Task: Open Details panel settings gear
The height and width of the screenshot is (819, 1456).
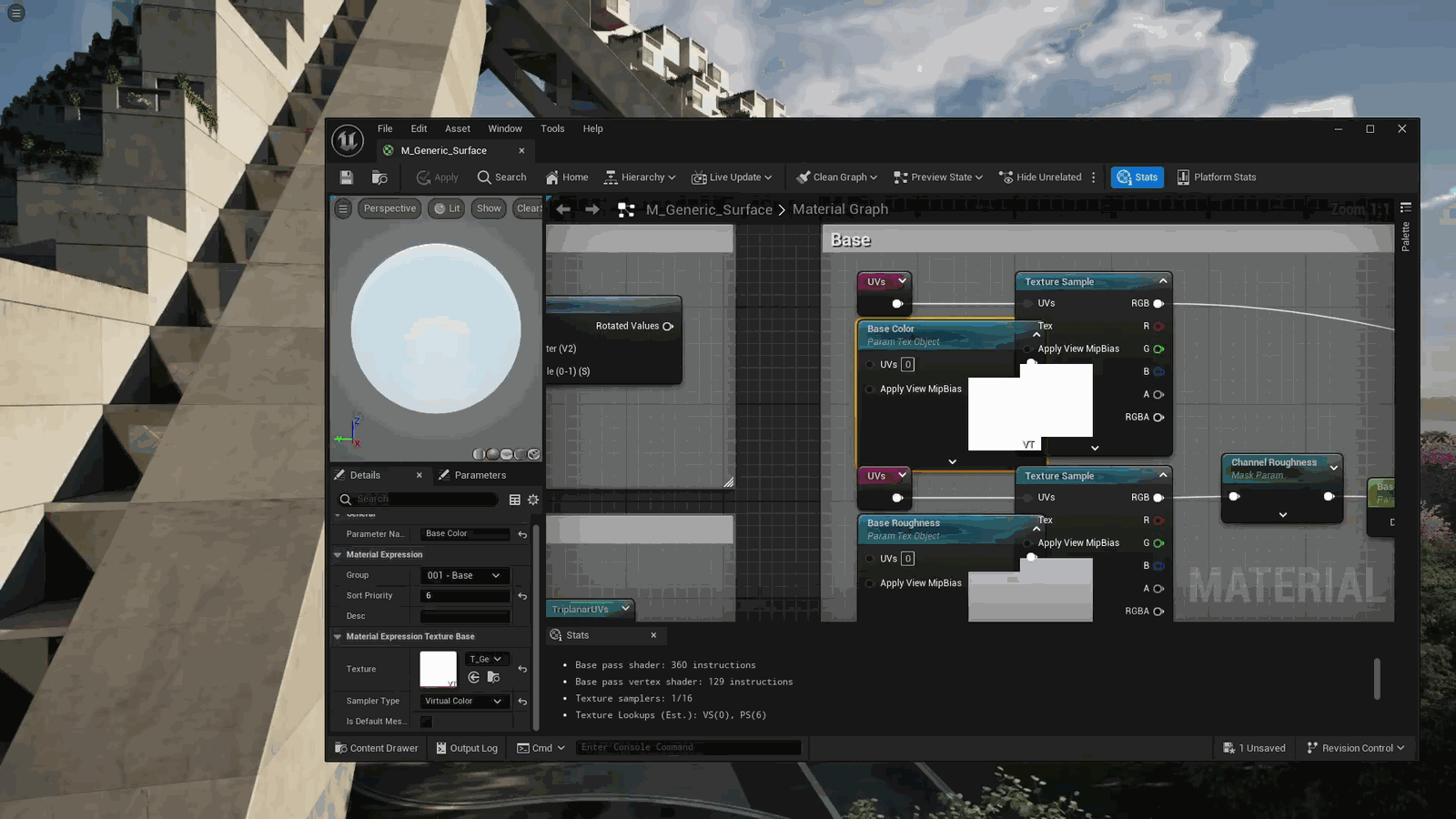Action: pos(533,500)
